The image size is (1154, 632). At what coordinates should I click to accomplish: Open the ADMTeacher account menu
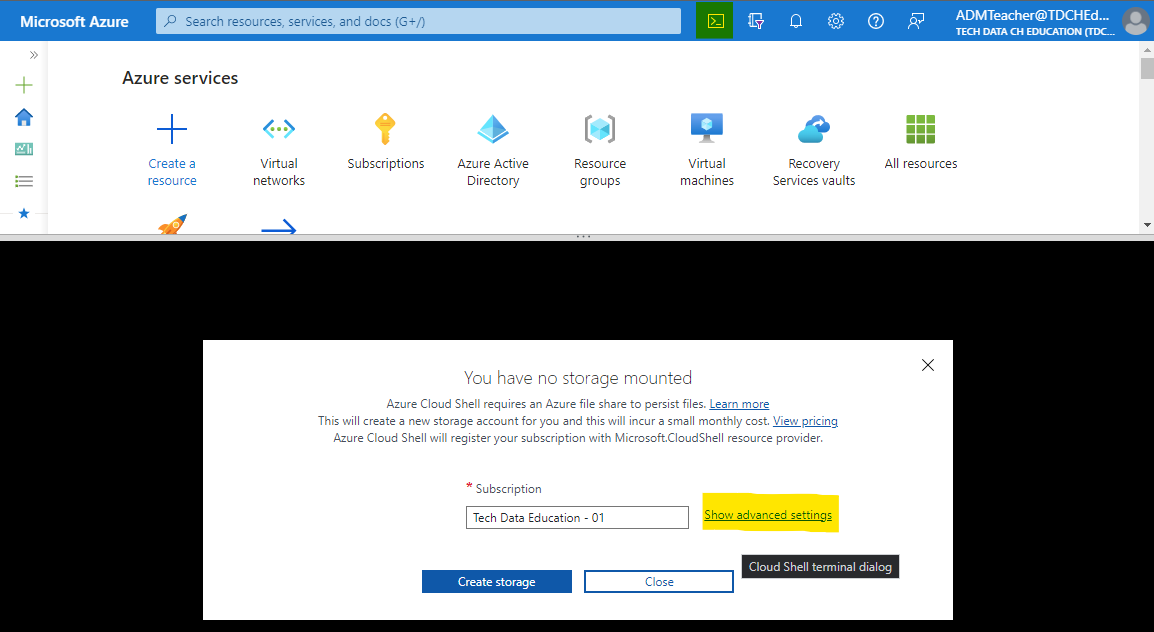pos(1035,22)
